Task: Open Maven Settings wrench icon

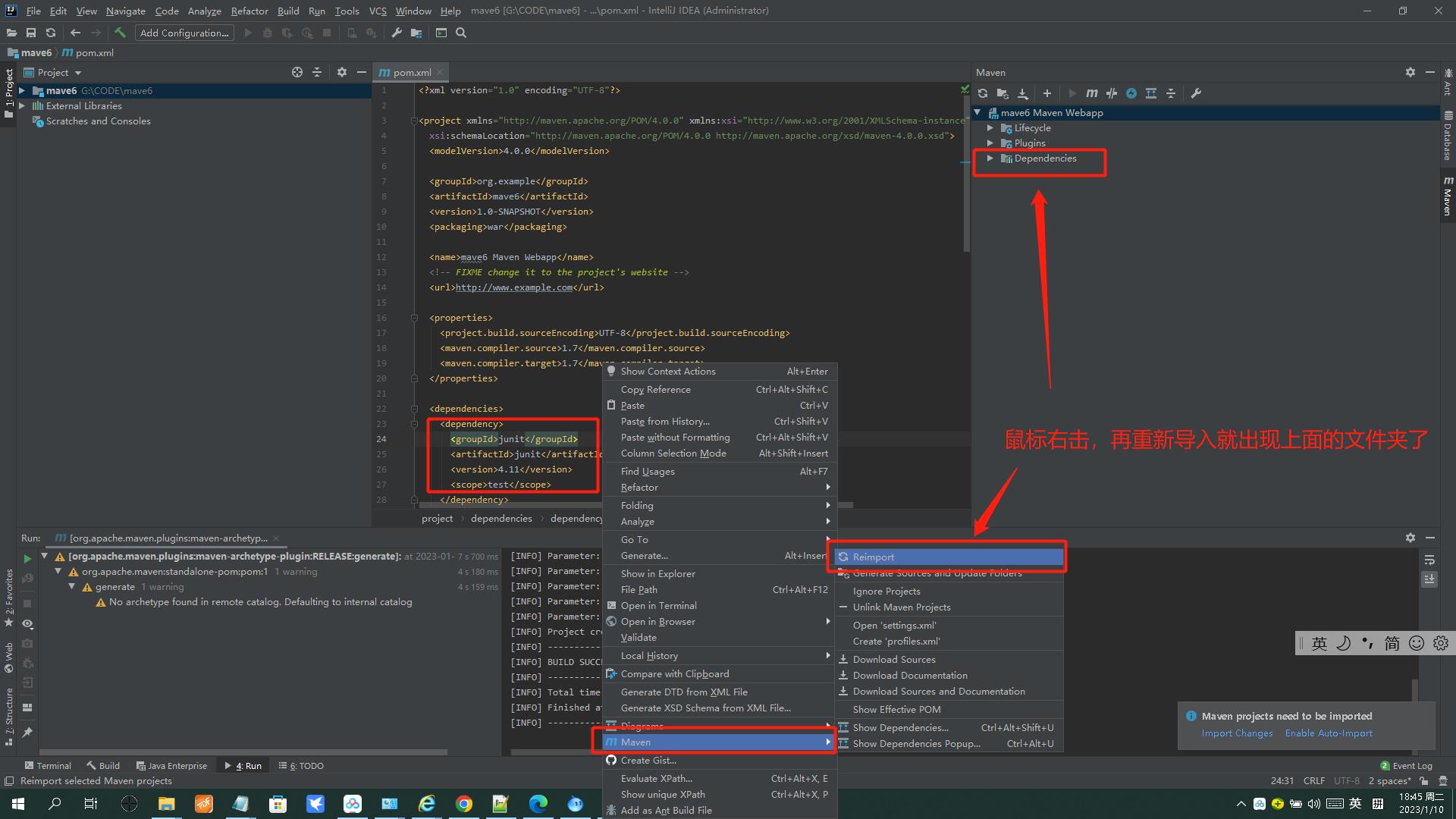Action: [1196, 93]
